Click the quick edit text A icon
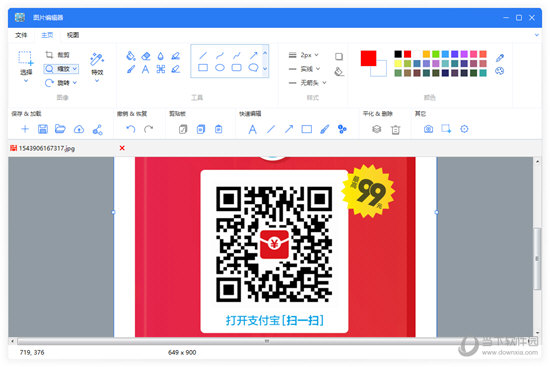 click(x=252, y=129)
